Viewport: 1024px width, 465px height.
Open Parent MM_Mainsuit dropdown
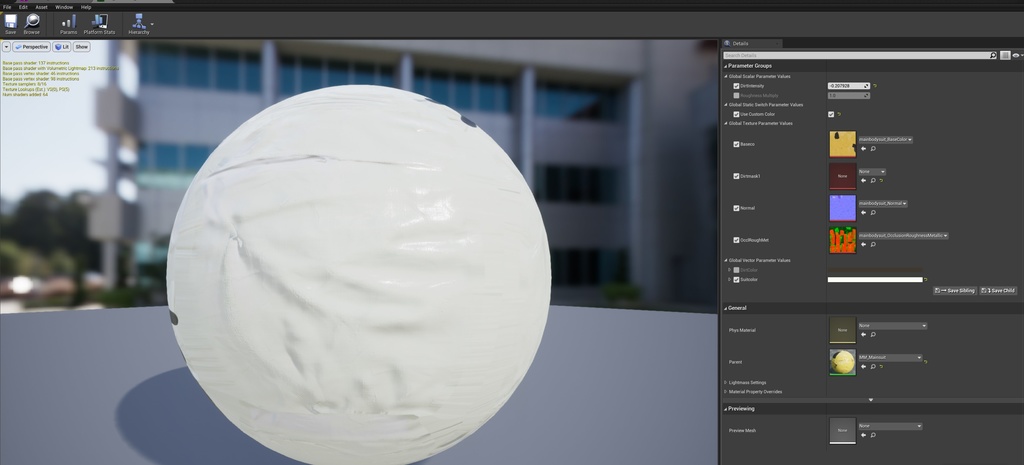tap(890, 357)
